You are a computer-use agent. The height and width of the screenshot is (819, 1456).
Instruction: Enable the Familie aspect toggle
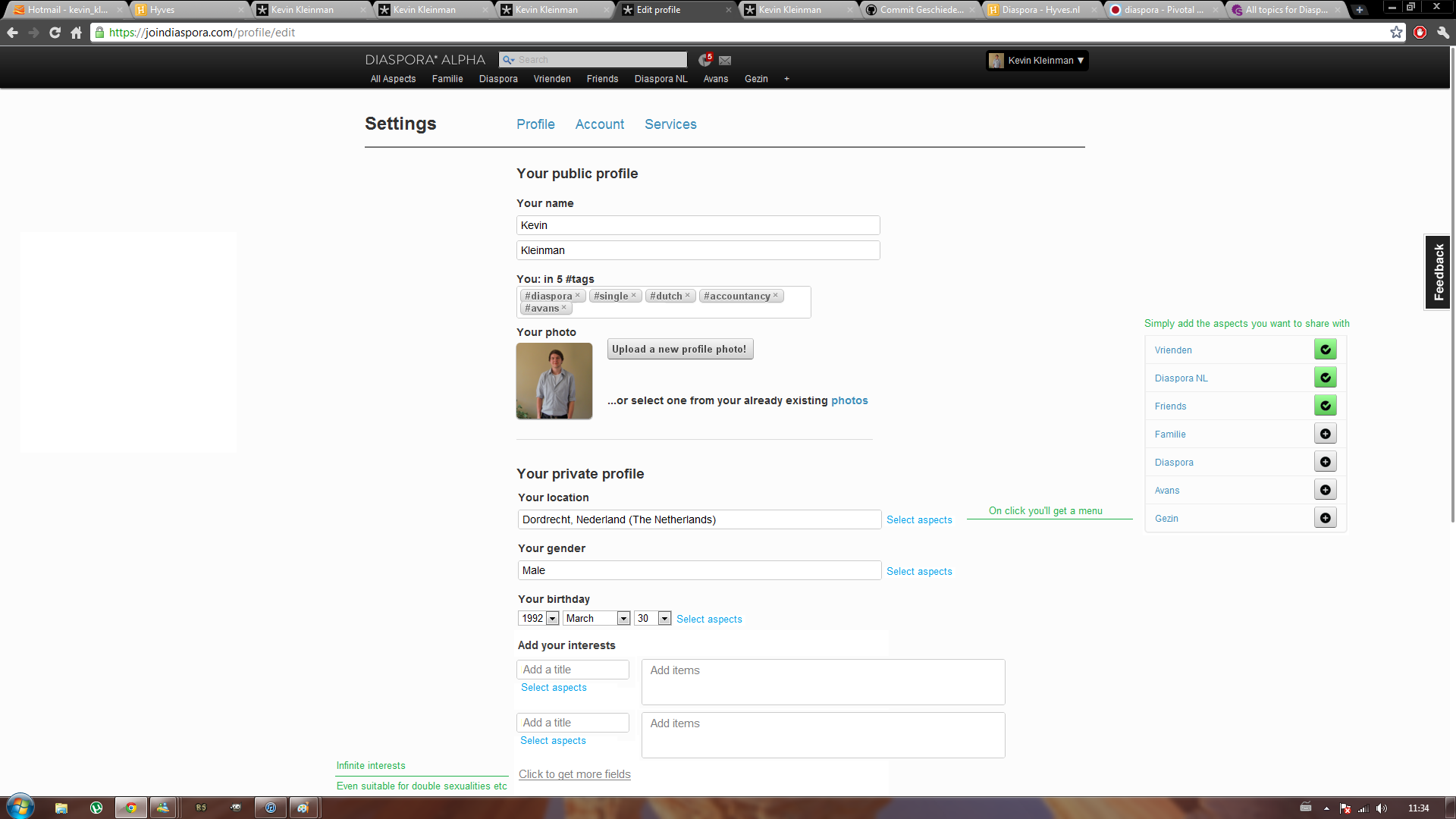(x=1325, y=434)
